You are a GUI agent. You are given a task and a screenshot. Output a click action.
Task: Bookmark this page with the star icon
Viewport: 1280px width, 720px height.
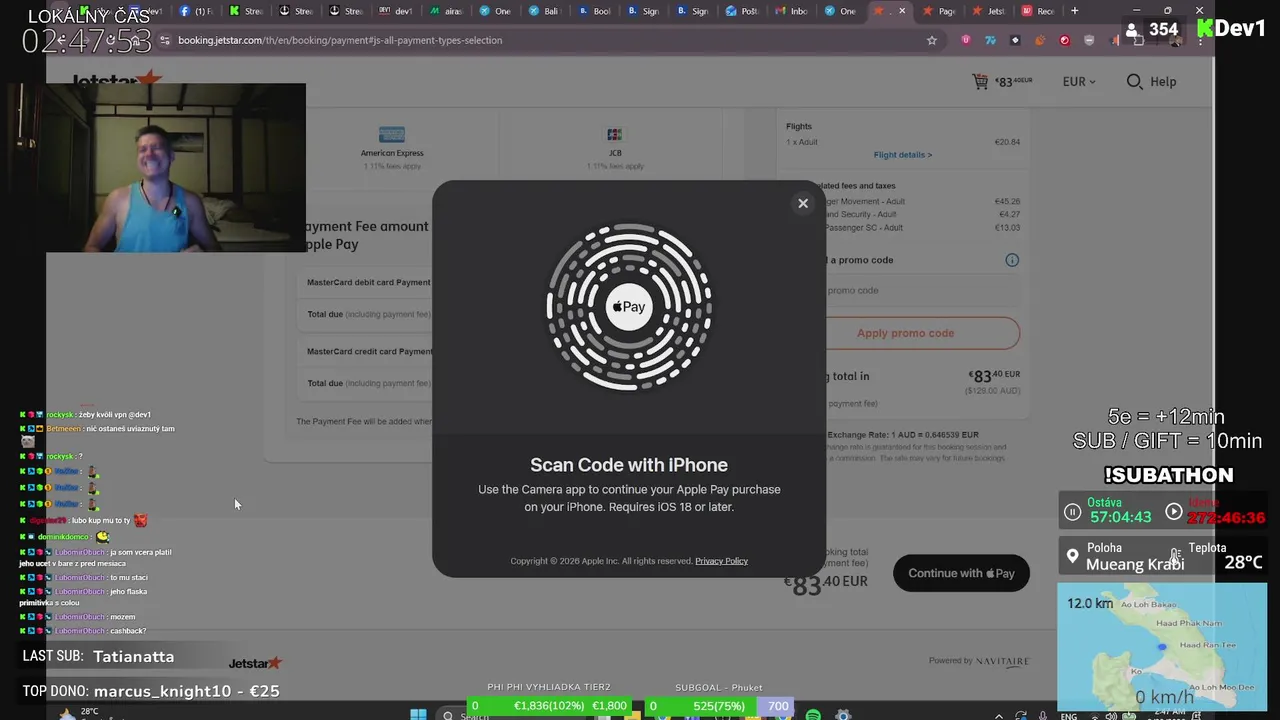(x=932, y=40)
